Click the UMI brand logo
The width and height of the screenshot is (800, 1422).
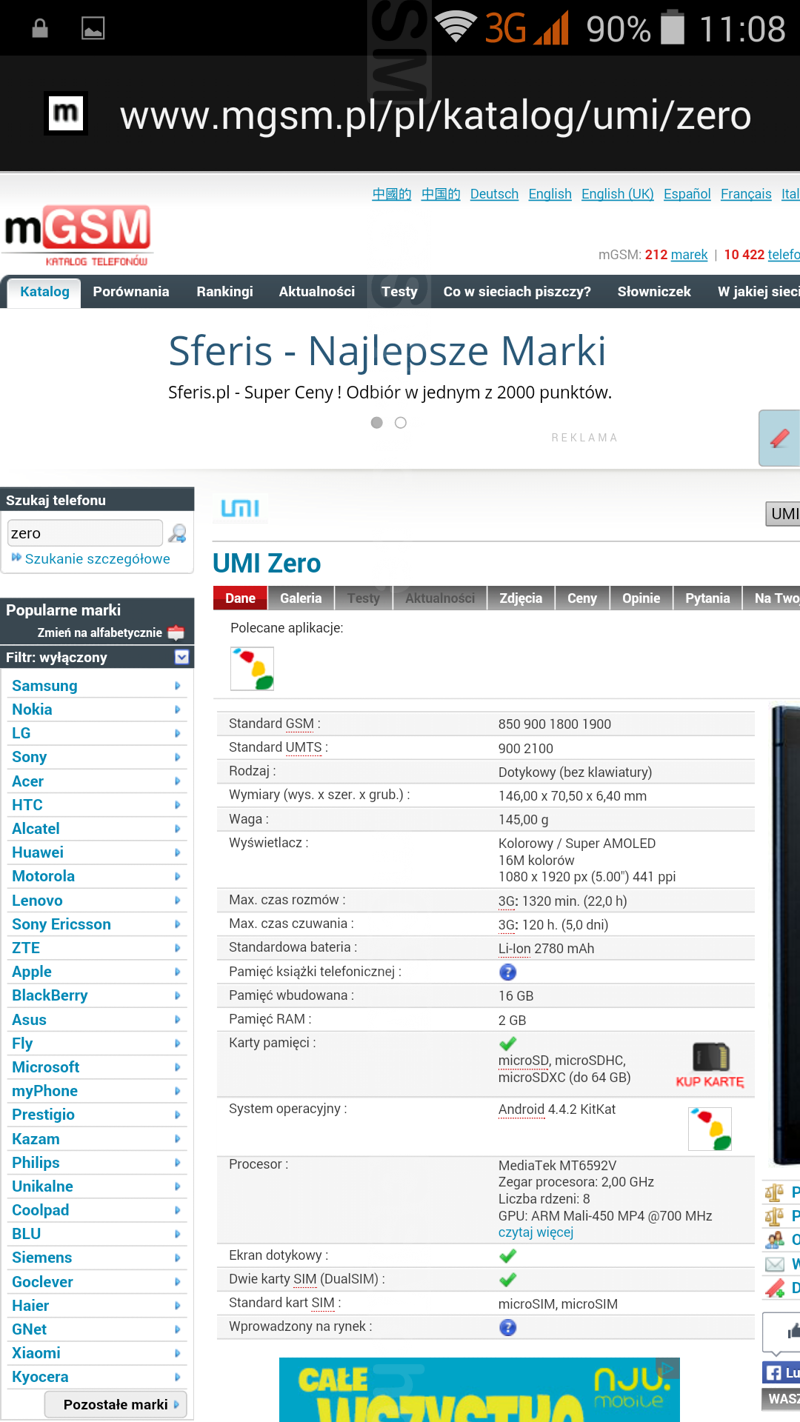240,509
